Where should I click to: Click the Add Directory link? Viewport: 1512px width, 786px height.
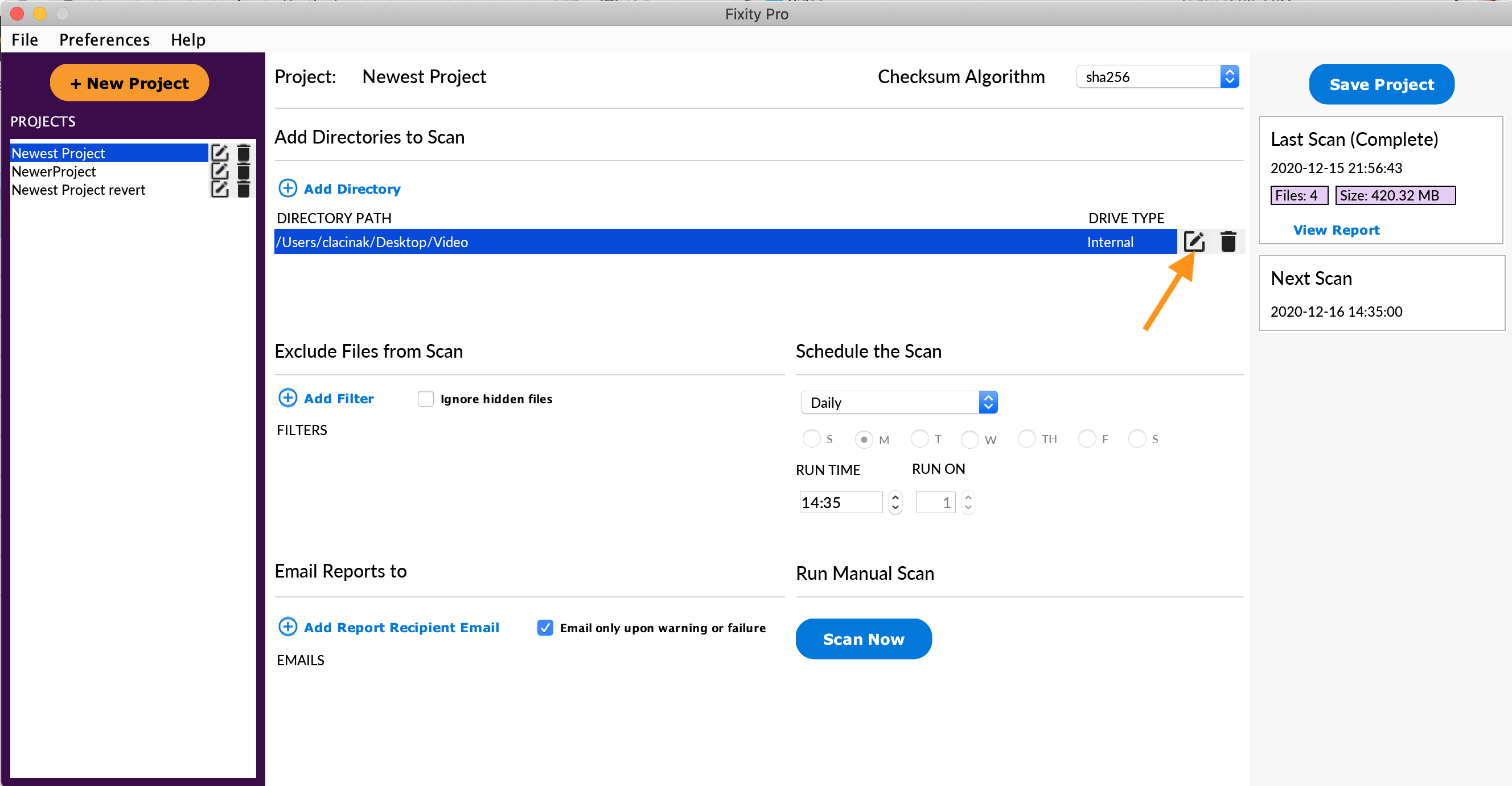(x=352, y=189)
